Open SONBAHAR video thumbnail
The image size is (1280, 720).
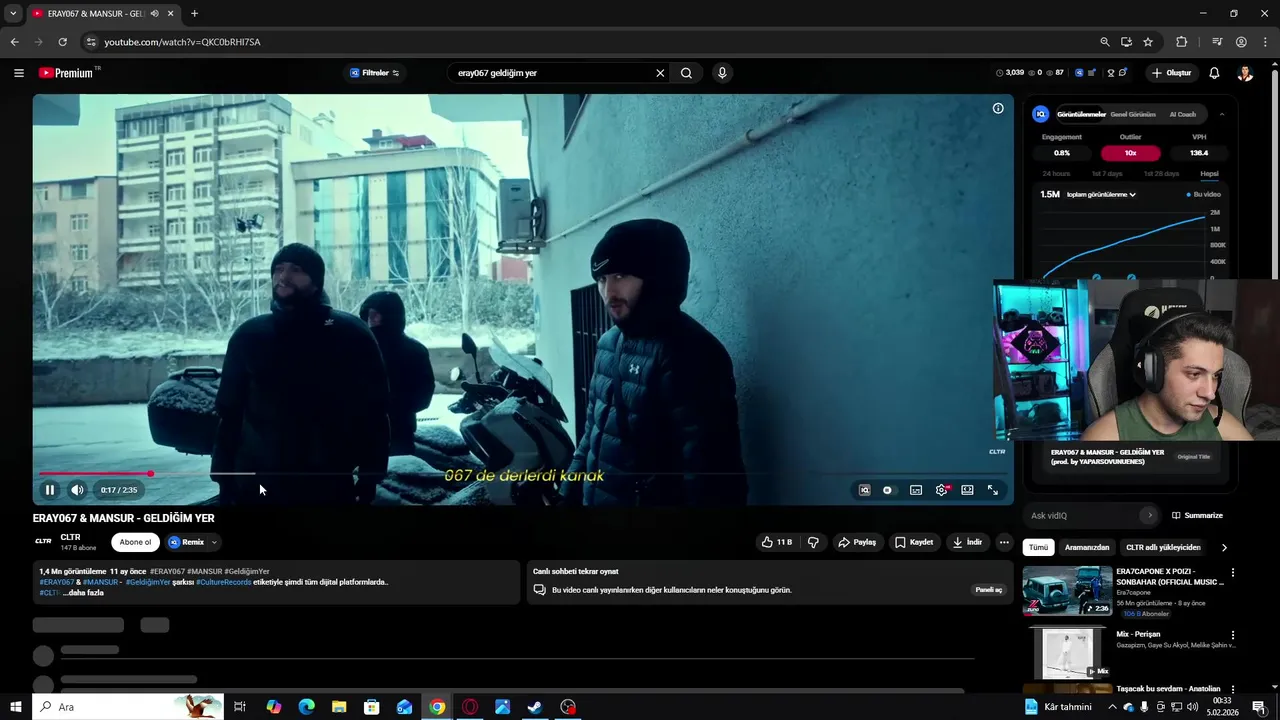pos(1067,591)
